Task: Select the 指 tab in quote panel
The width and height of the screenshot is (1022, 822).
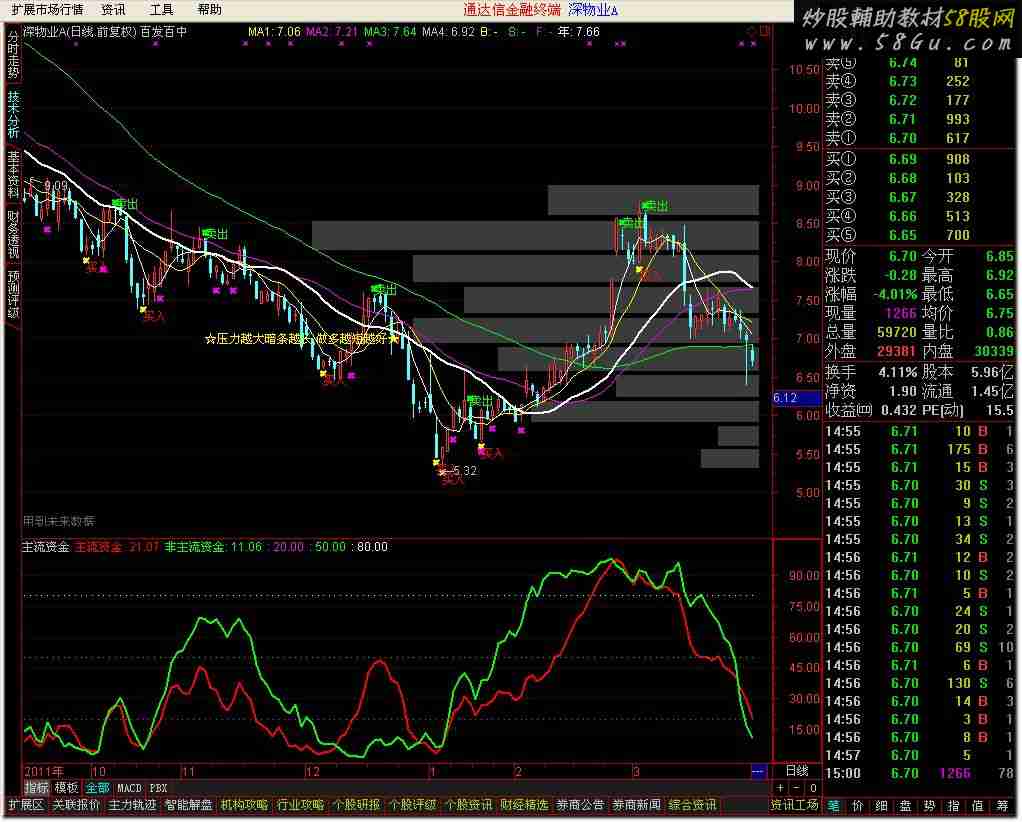Action: (x=954, y=806)
